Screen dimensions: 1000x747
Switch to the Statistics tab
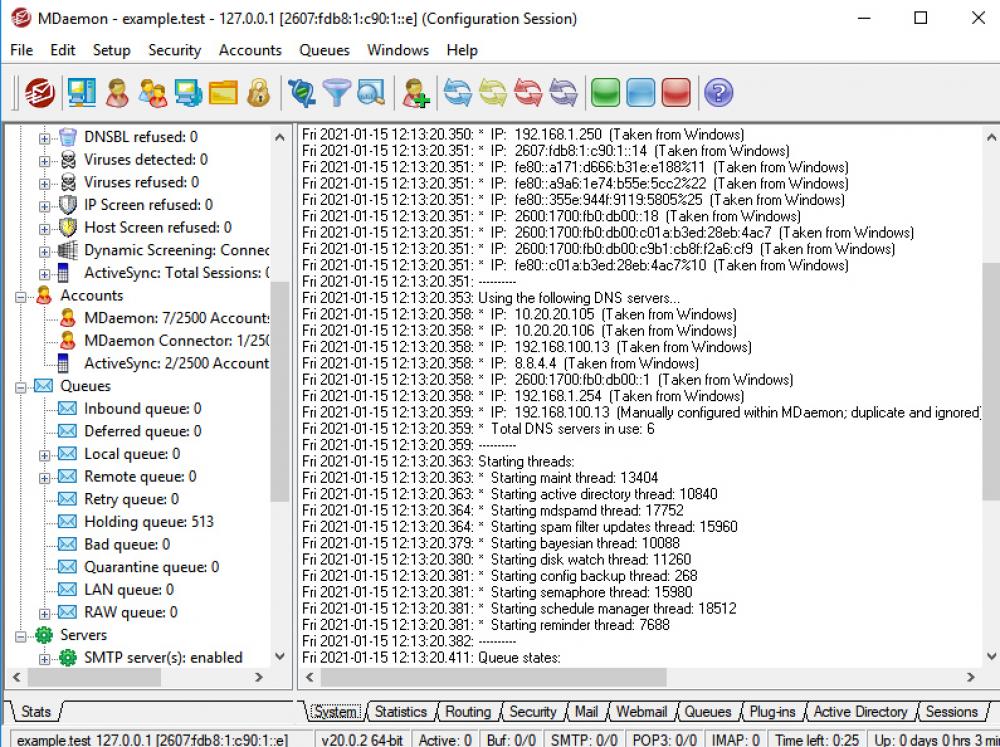tap(401, 711)
